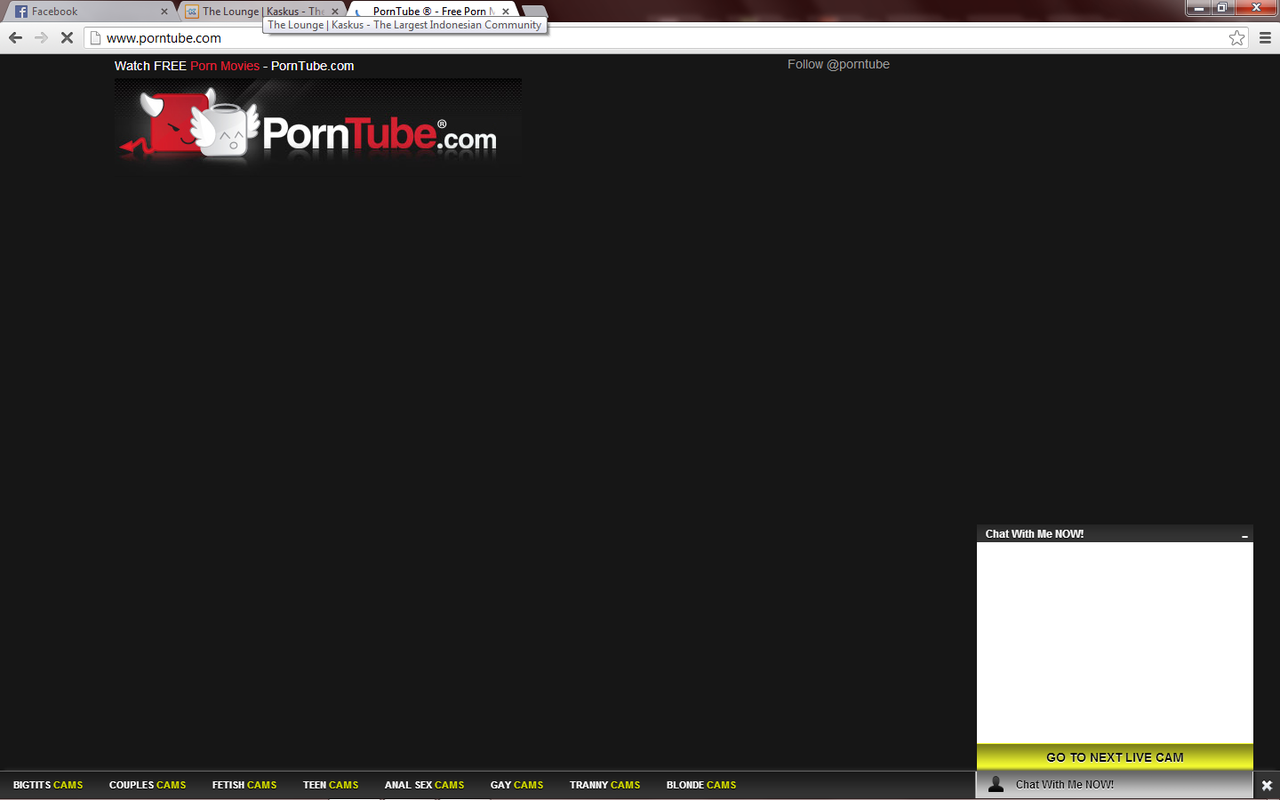Open the Chrome hamburger menu
Image resolution: width=1280 pixels, height=800 pixels.
coord(1264,38)
